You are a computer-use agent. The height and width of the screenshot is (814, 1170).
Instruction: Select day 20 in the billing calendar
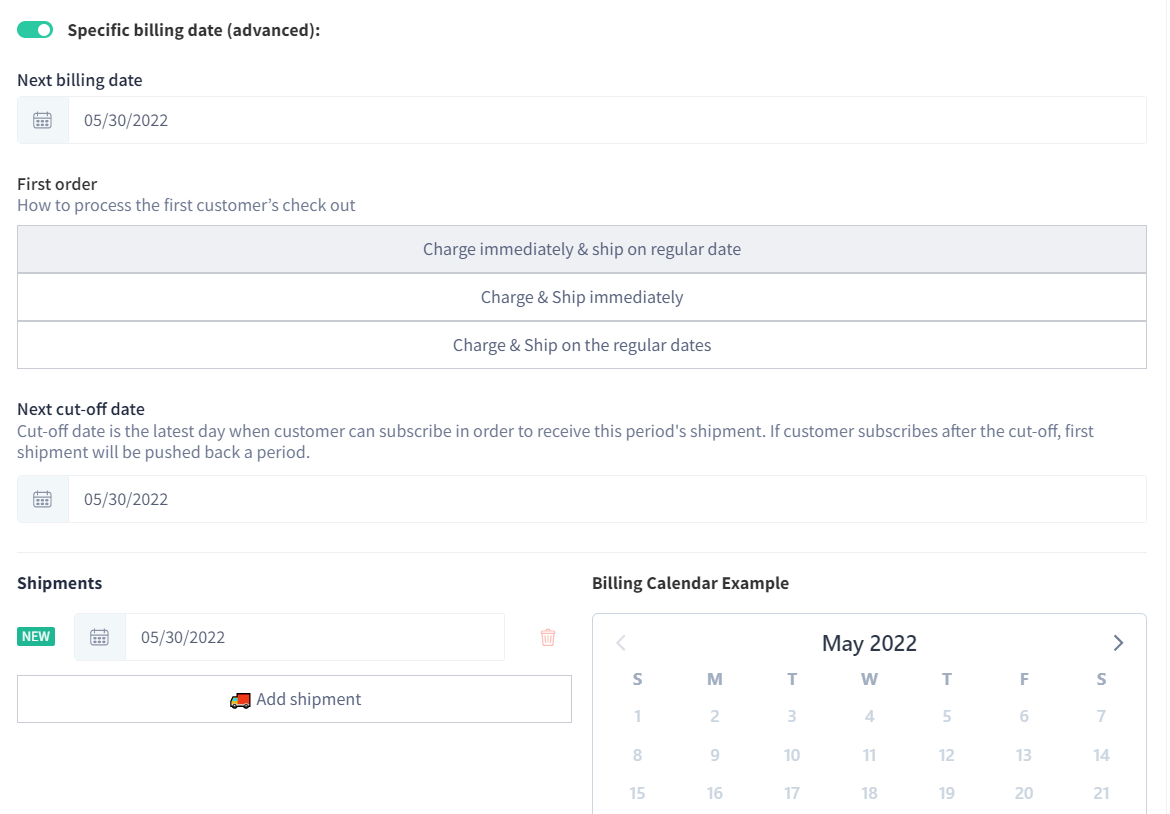(x=1024, y=793)
